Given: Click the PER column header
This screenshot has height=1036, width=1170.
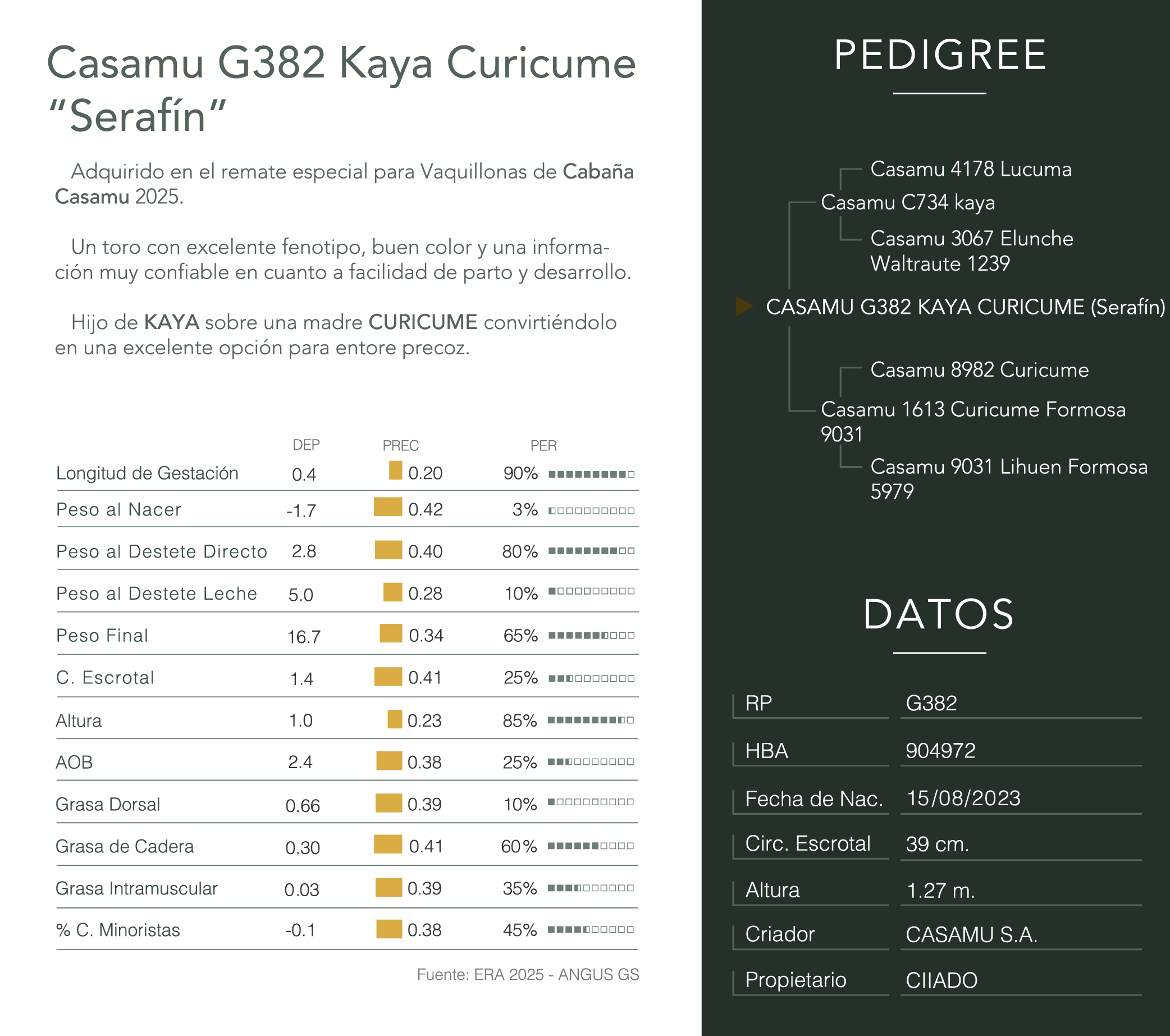Looking at the screenshot, I should [543, 445].
